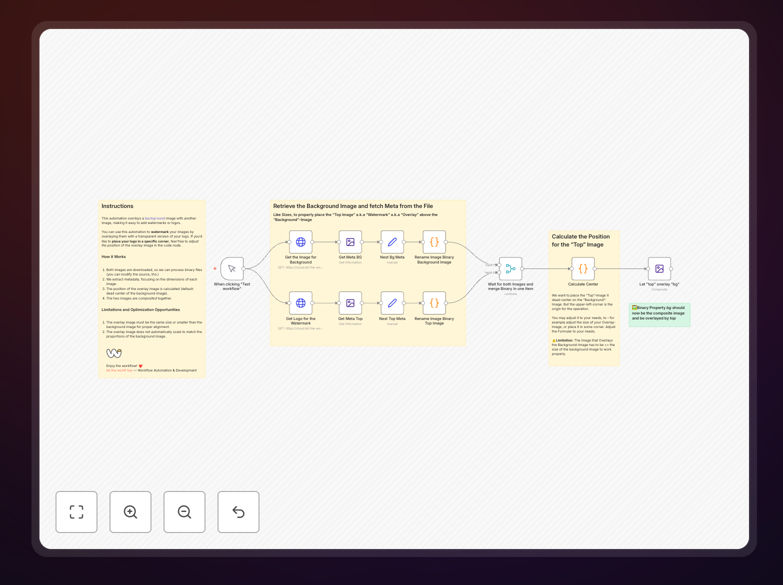Screen dimensions: 783x585
Task: Click the 'Instructions' sticky note heading
Action: [x=117, y=206]
